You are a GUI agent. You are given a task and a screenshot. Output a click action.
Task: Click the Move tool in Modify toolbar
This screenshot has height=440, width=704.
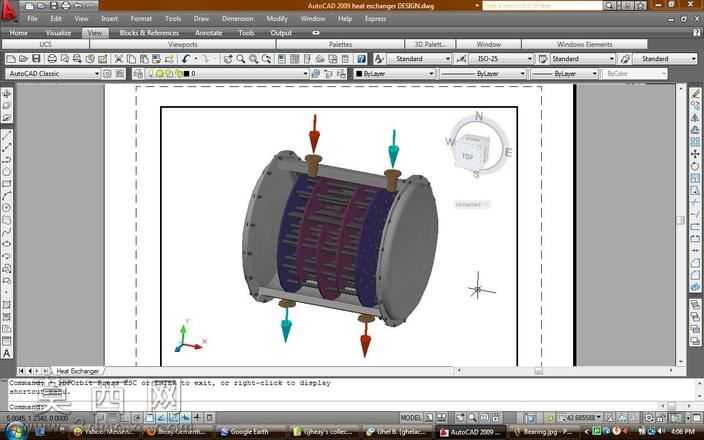695,154
